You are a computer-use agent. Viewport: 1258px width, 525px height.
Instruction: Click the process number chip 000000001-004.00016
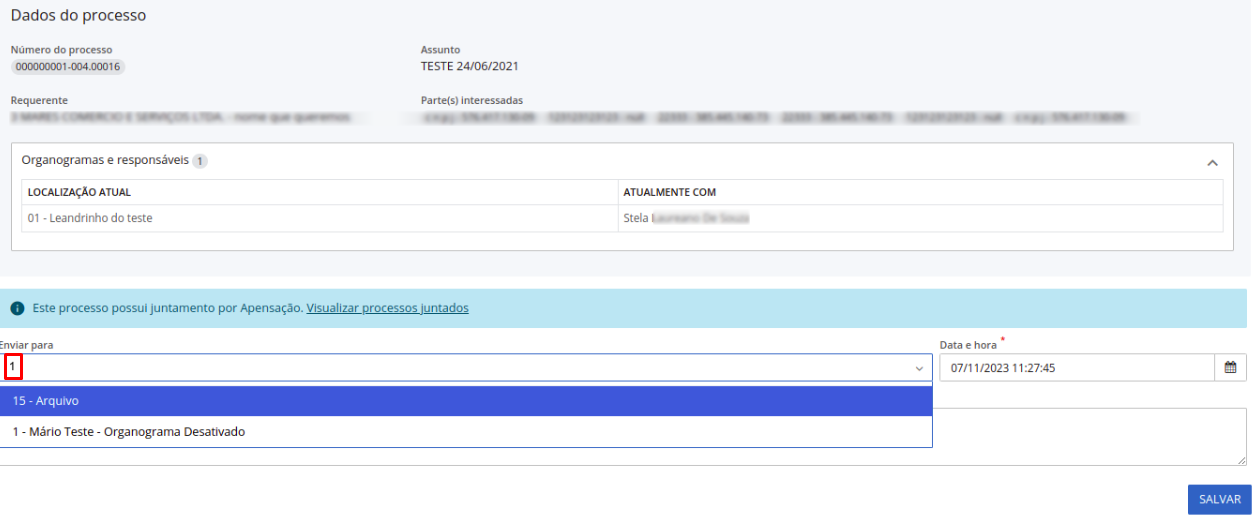68,67
